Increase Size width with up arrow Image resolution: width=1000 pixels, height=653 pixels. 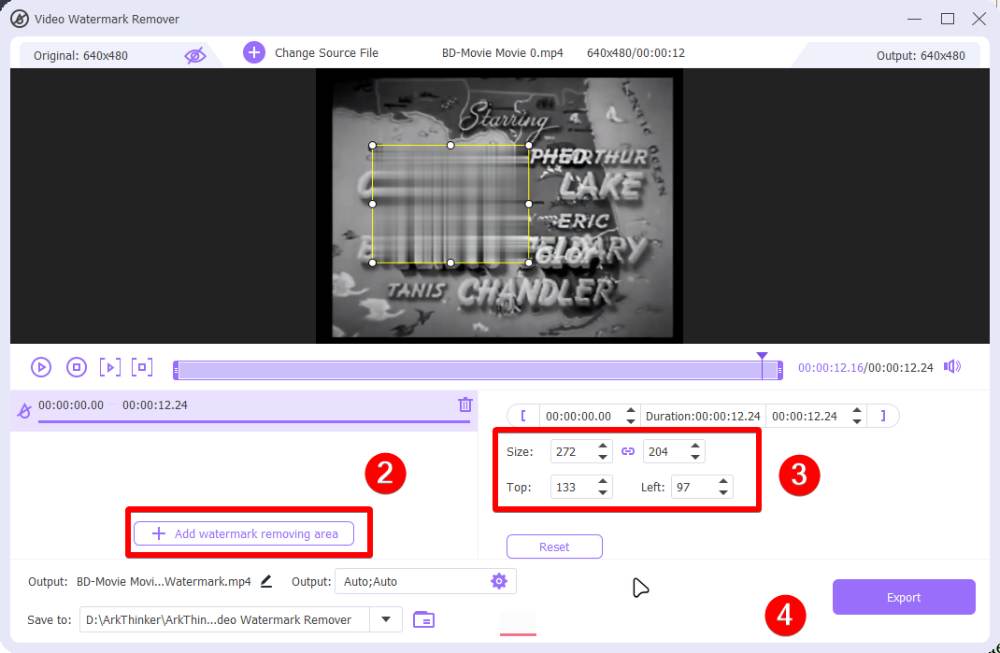[x=603, y=446]
